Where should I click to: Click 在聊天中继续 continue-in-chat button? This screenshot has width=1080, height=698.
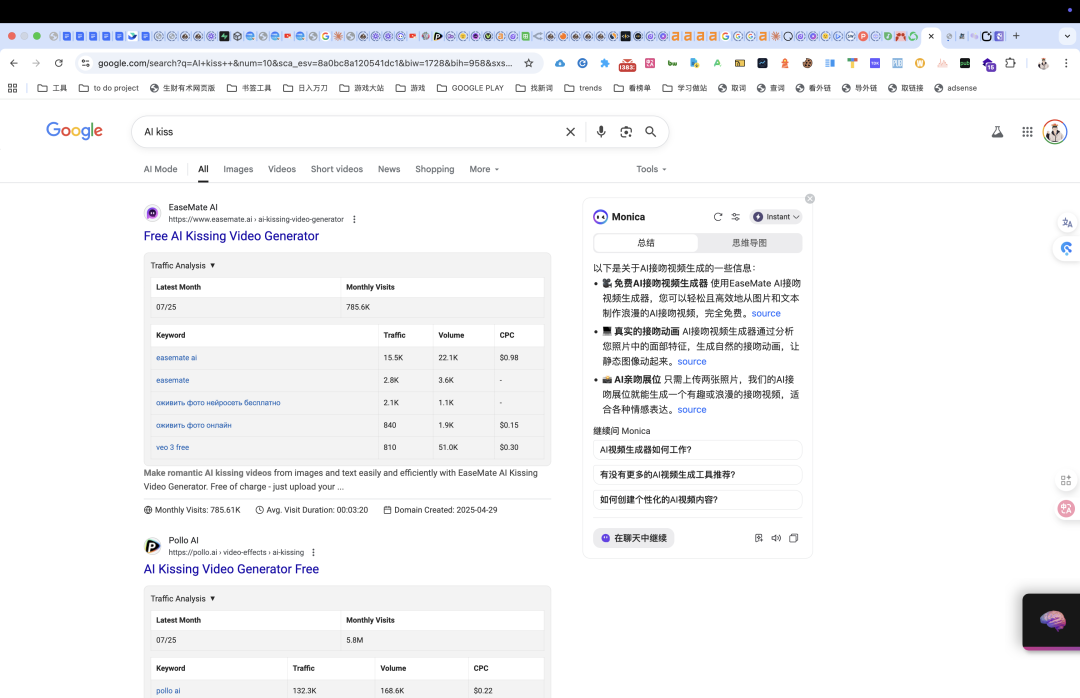coord(634,538)
